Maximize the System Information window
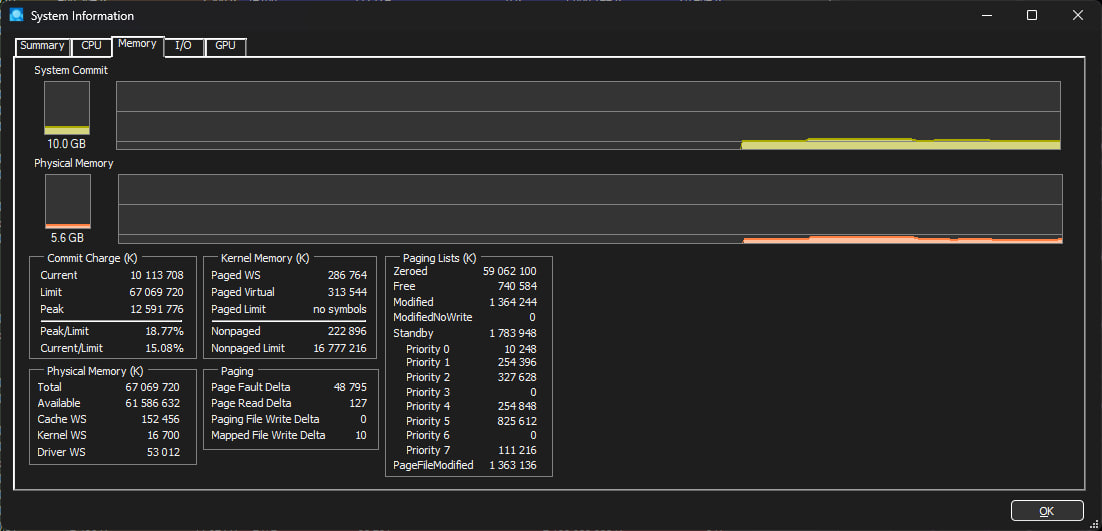 click(1032, 16)
